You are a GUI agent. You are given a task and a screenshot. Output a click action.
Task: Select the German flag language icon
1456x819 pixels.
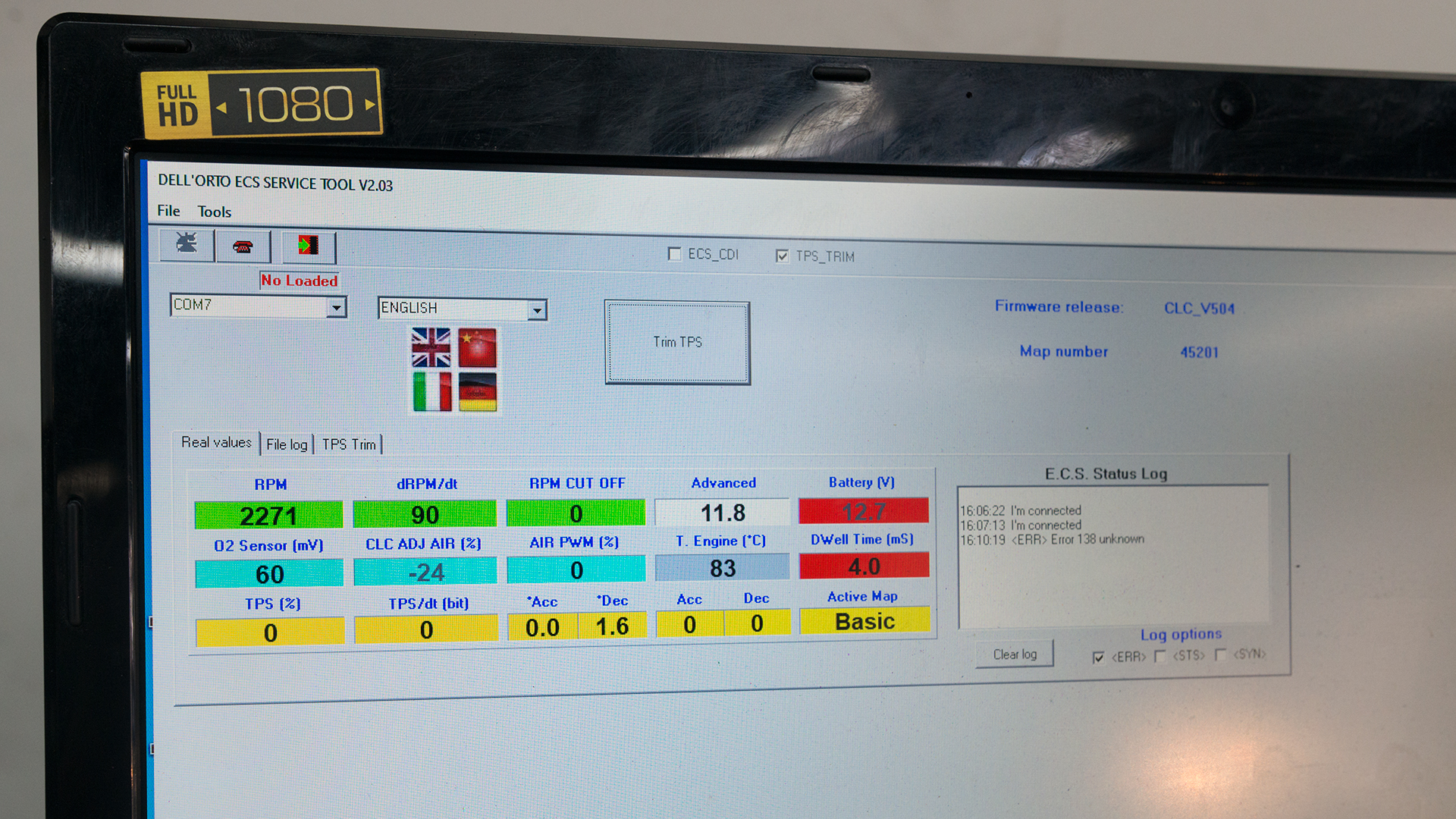click(477, 391)
